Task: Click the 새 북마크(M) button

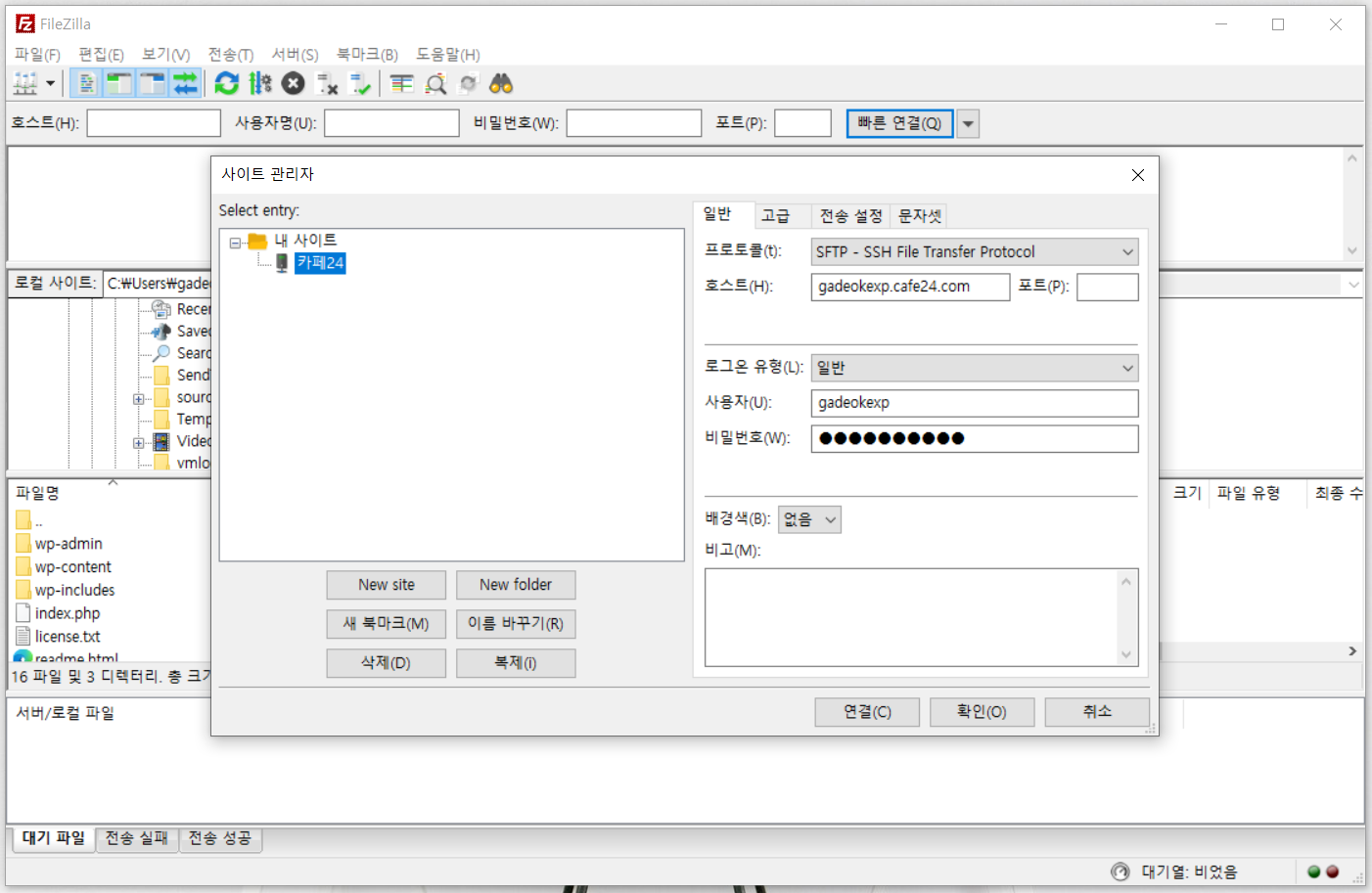Action: tap(387, 624)
